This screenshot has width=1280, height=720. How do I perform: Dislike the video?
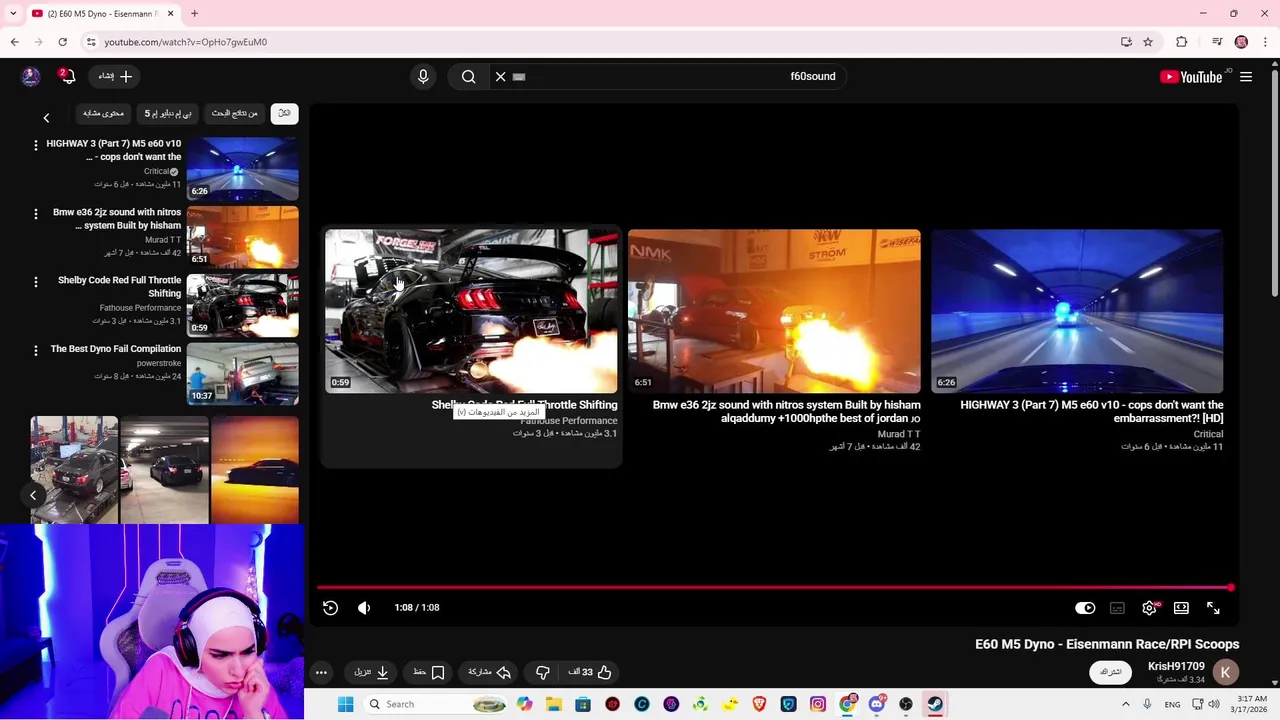(543, 673)
